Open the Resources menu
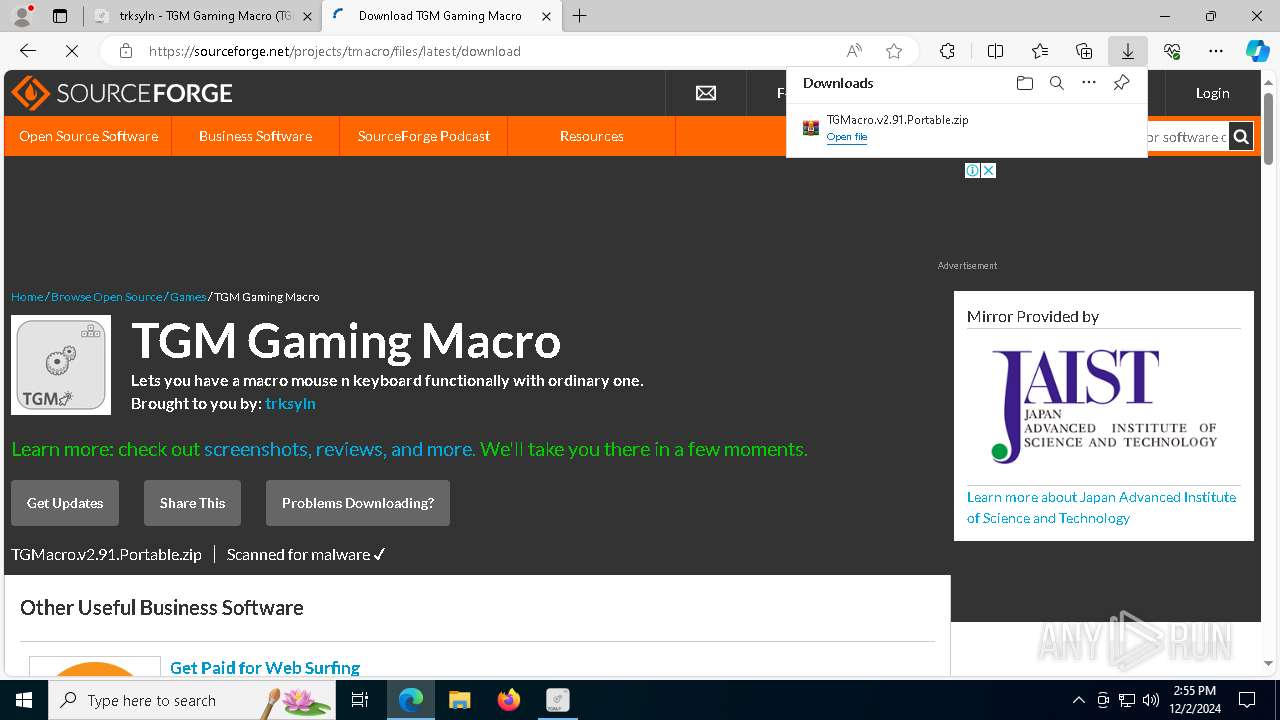Viewport: 1280px width, 720px height. 592,136
